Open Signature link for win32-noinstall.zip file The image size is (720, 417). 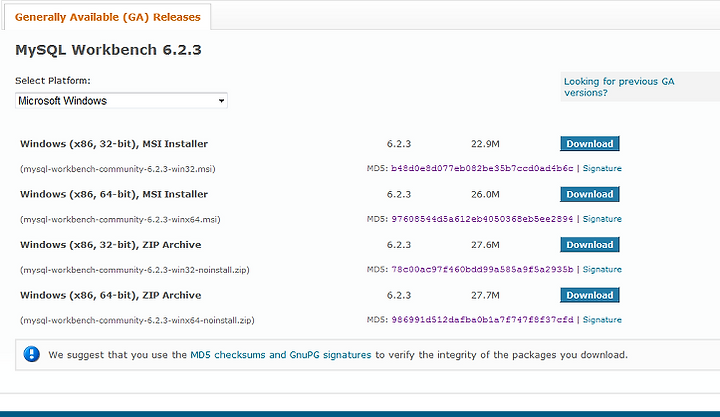coord(602,270)
